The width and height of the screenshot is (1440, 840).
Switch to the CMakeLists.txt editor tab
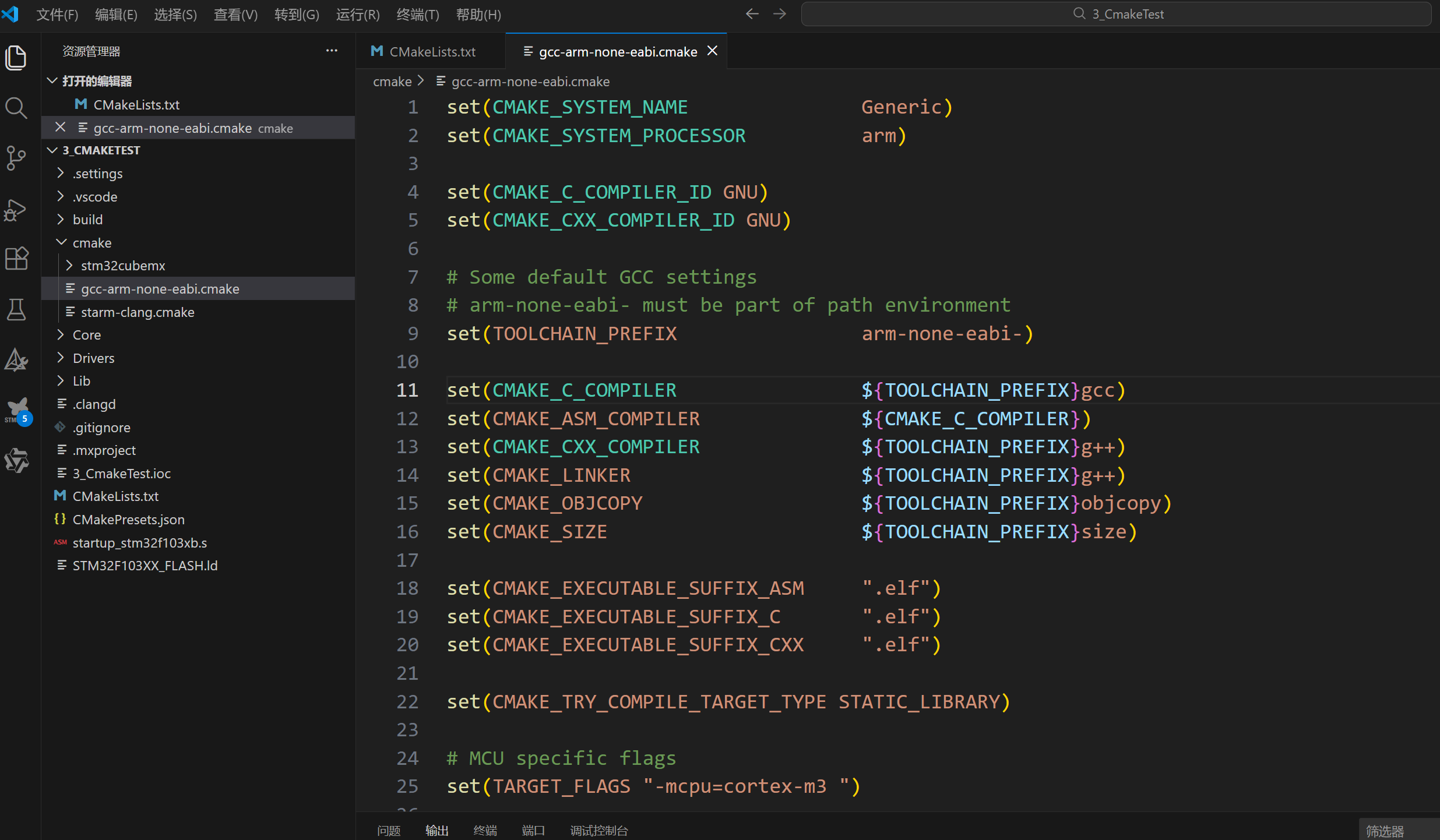pyautogui.click(x=431, y=51)
